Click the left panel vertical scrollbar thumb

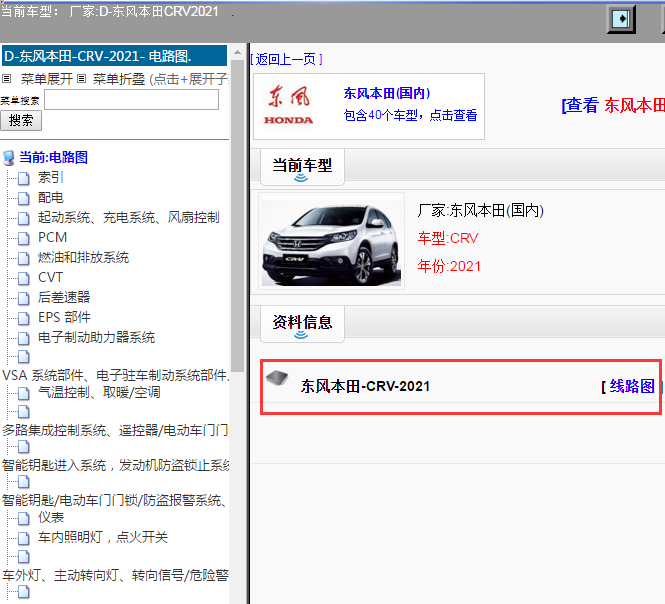[x=238, y=215]
